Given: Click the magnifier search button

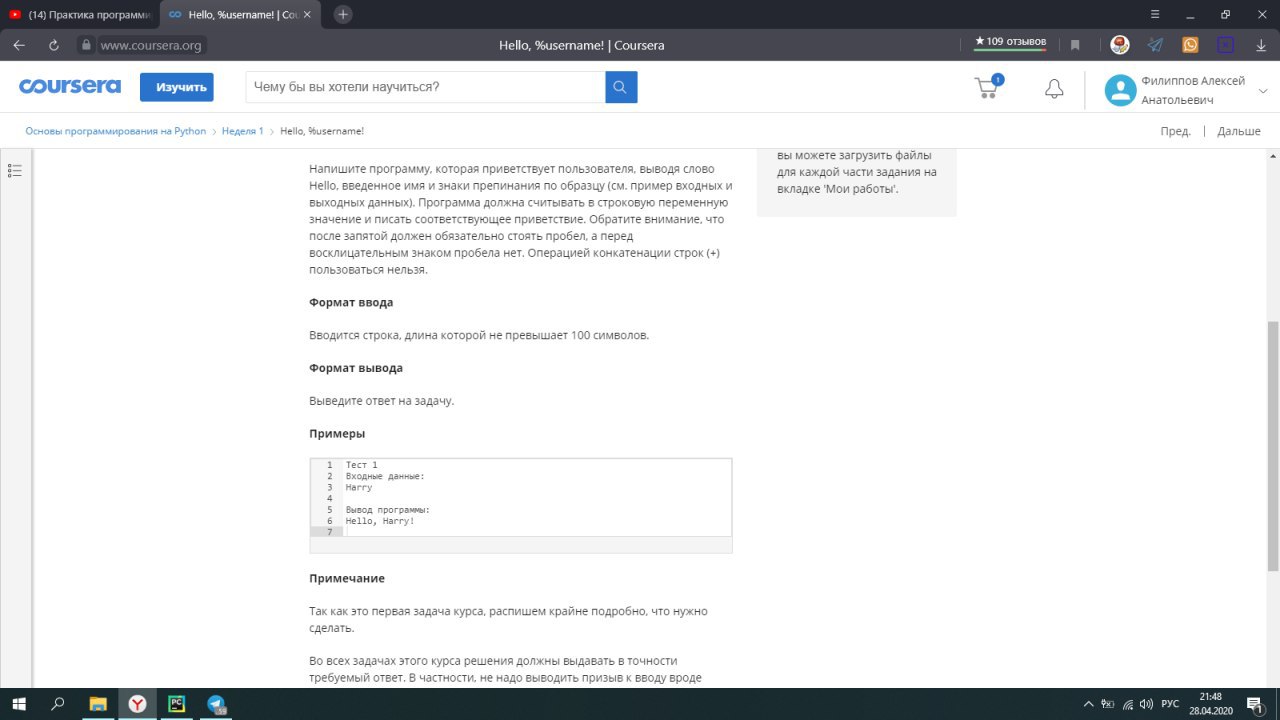Looking at the screenshot, I should click(x=621, y=87).
